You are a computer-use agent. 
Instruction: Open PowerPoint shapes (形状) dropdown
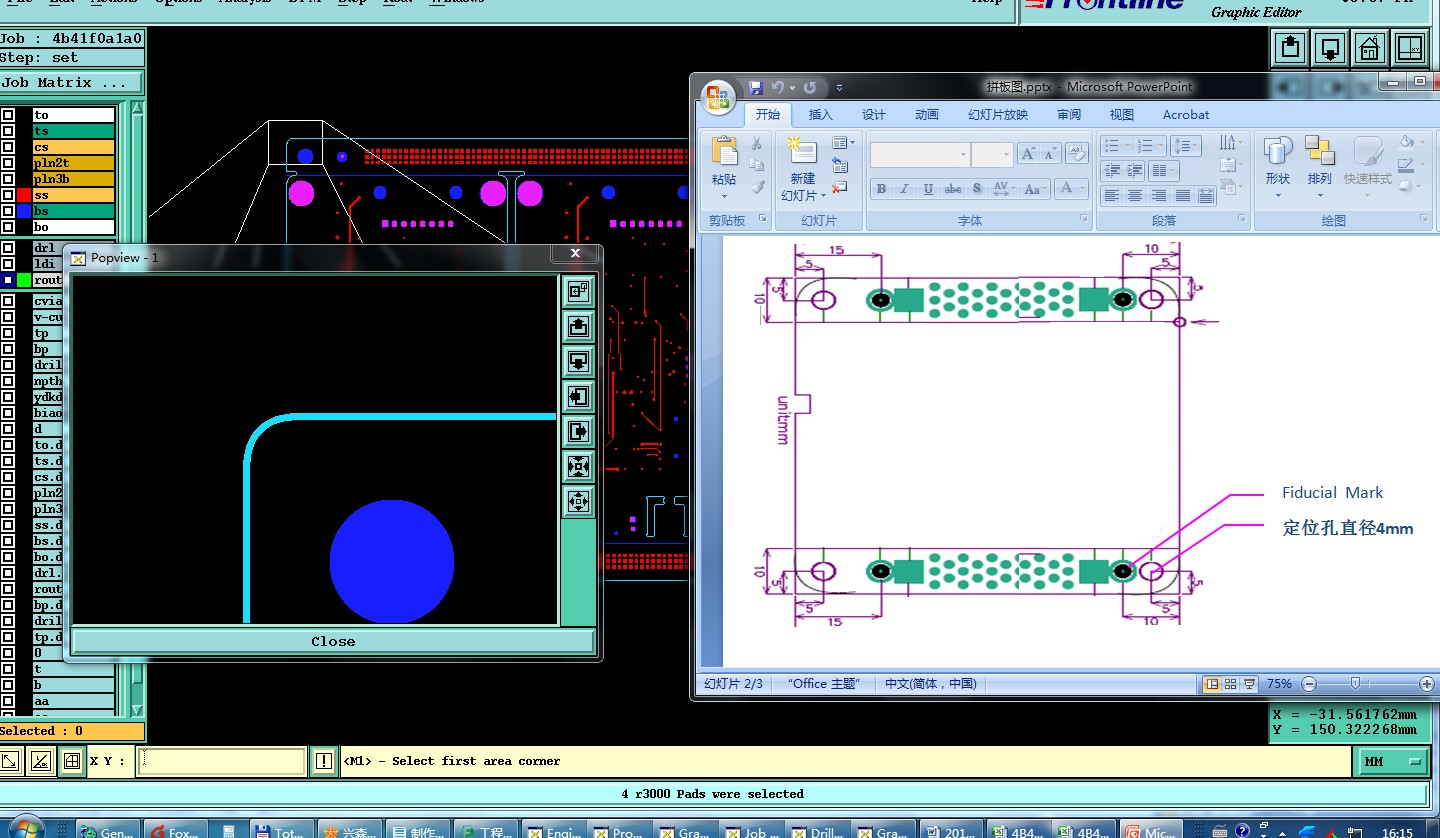tap(1278, 167)
